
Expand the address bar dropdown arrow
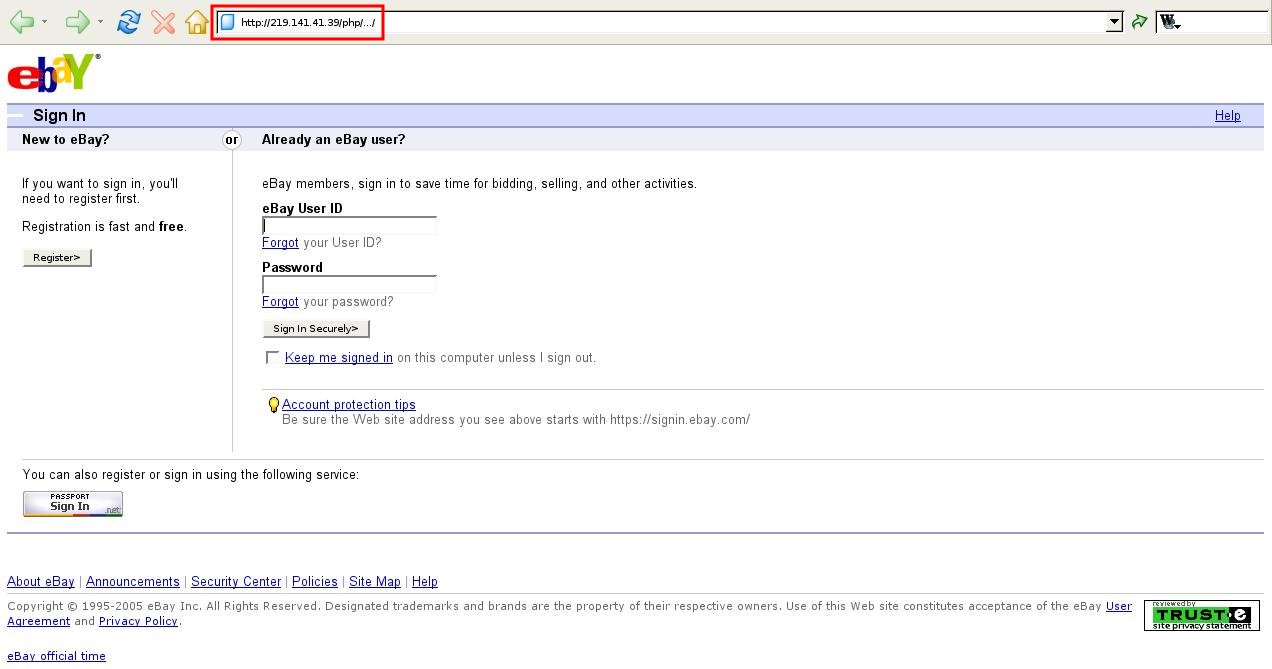pyautogui.click(x=1114, y=22)
